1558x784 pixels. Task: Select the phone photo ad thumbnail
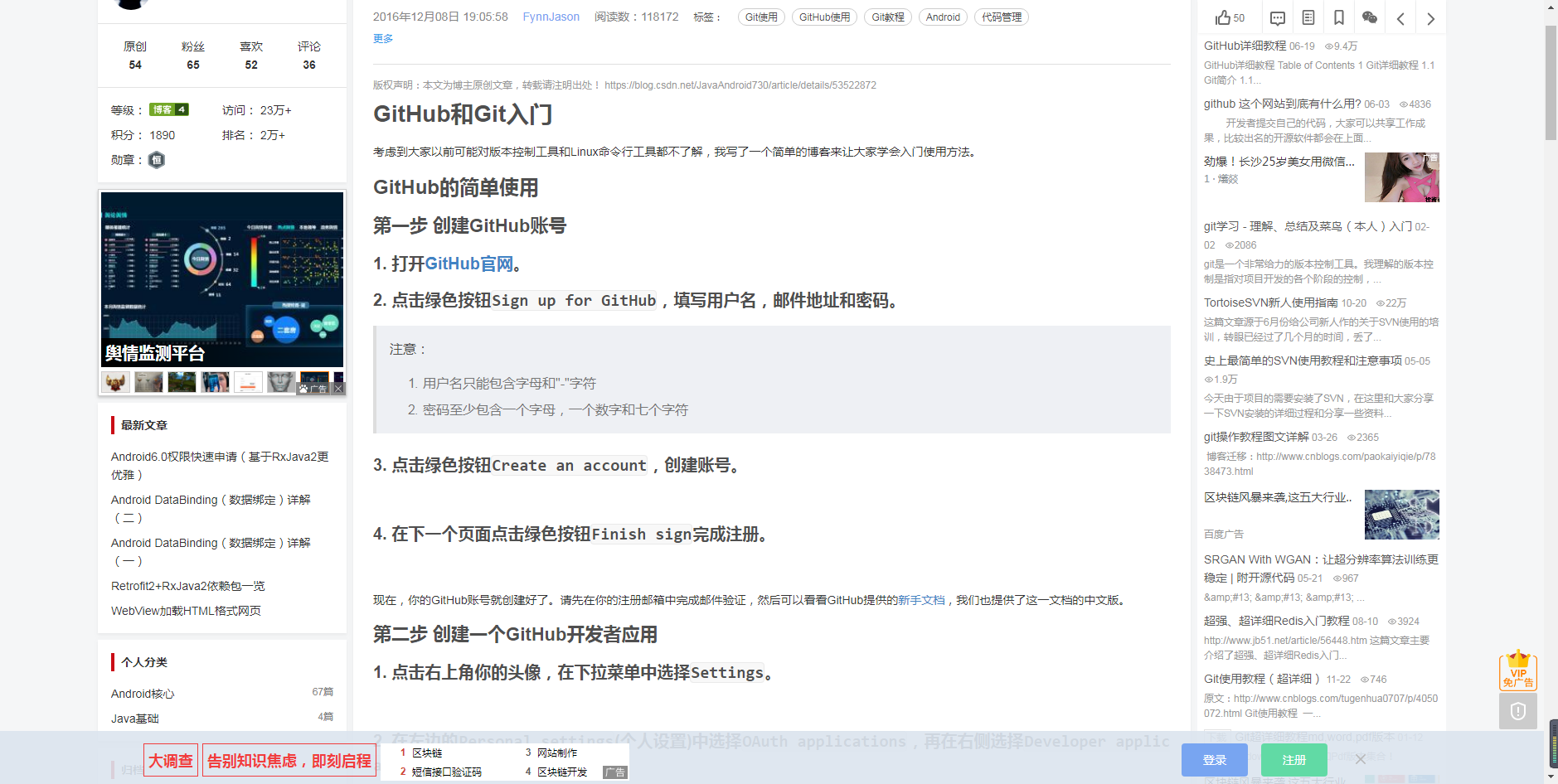tap(215, 382)
